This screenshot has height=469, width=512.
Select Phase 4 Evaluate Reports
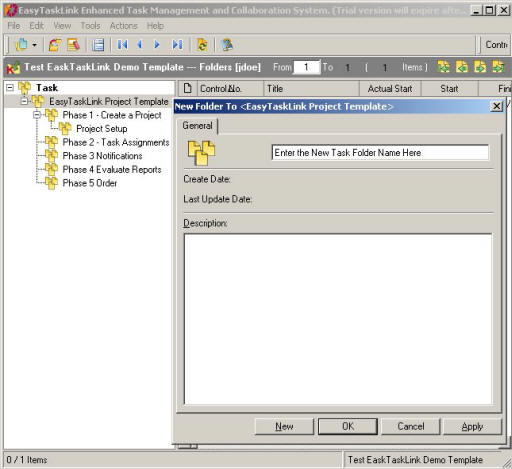[112, 169]
